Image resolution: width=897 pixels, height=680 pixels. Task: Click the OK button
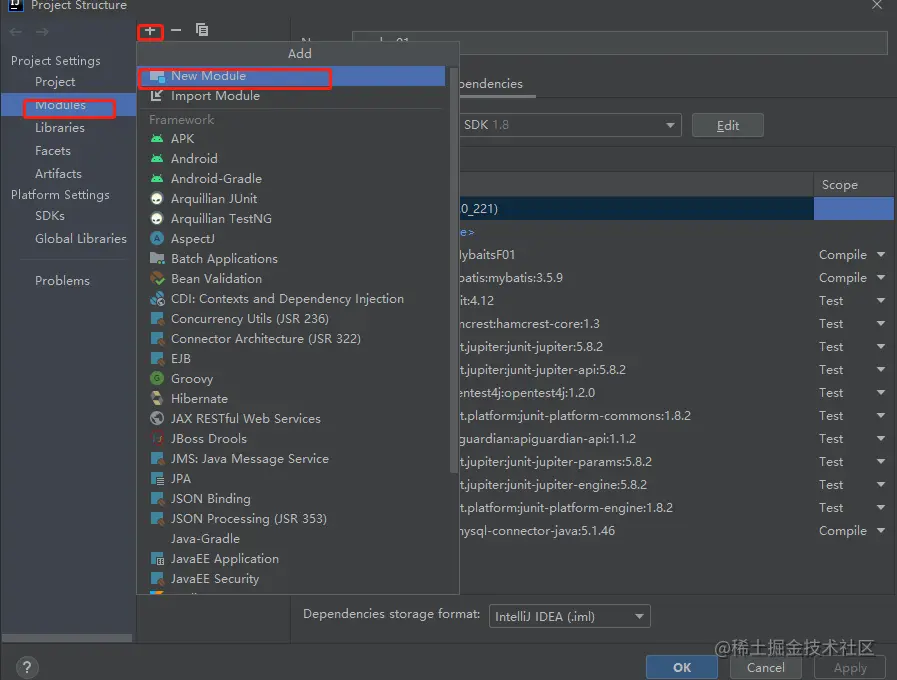point(681,667)
